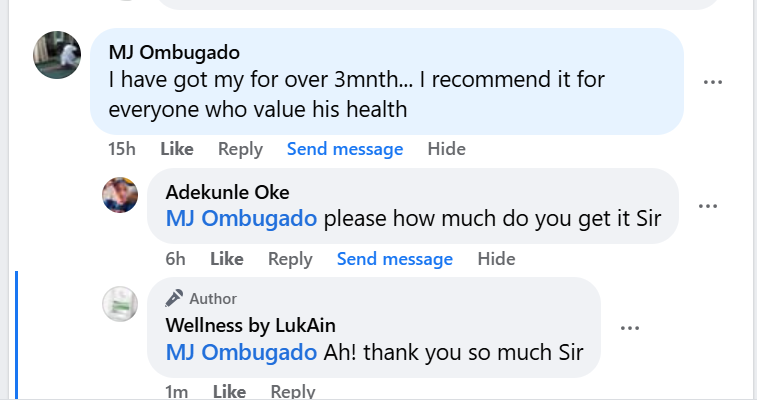Image resolution: width=757 pixels, height=408 pixels.
Task: Reply to MJ Ombugado's comment
Action: 240,149
